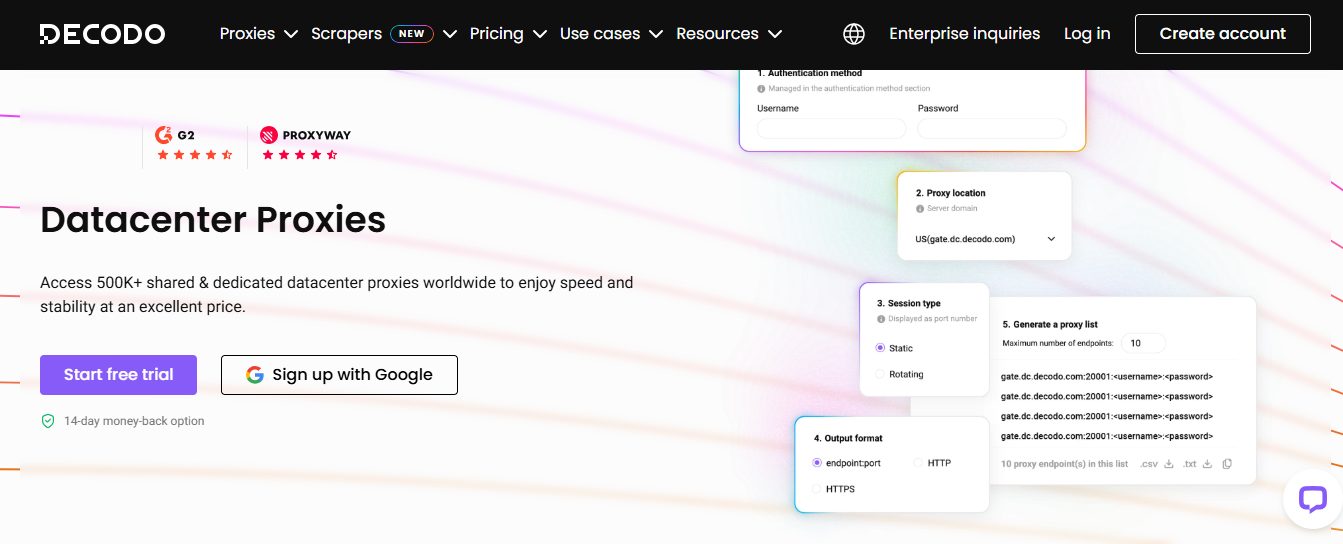Screen dimensions: 1343x544
Task: Click the Proxyway rating badge
Action: 305,144
